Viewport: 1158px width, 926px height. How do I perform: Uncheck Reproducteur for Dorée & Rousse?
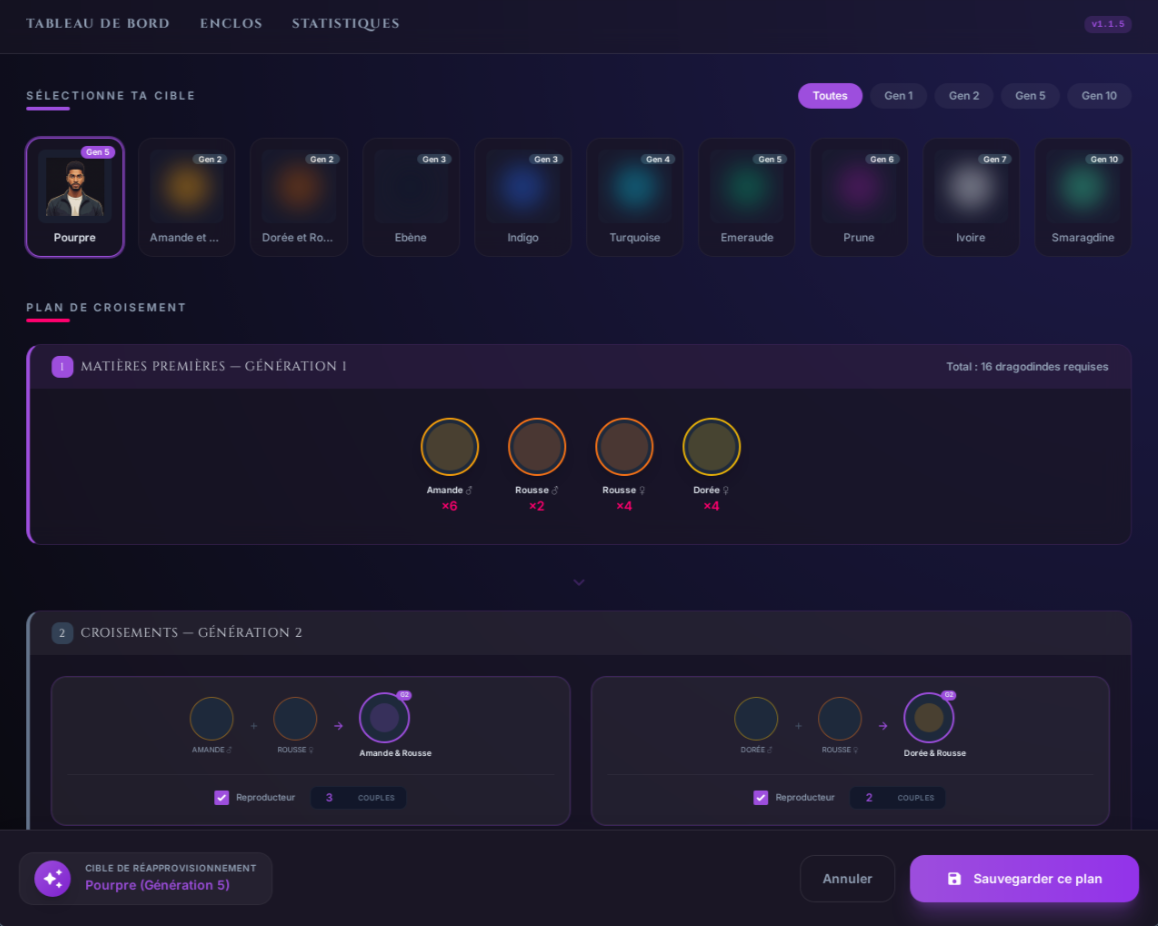click(x=761, y=798)
